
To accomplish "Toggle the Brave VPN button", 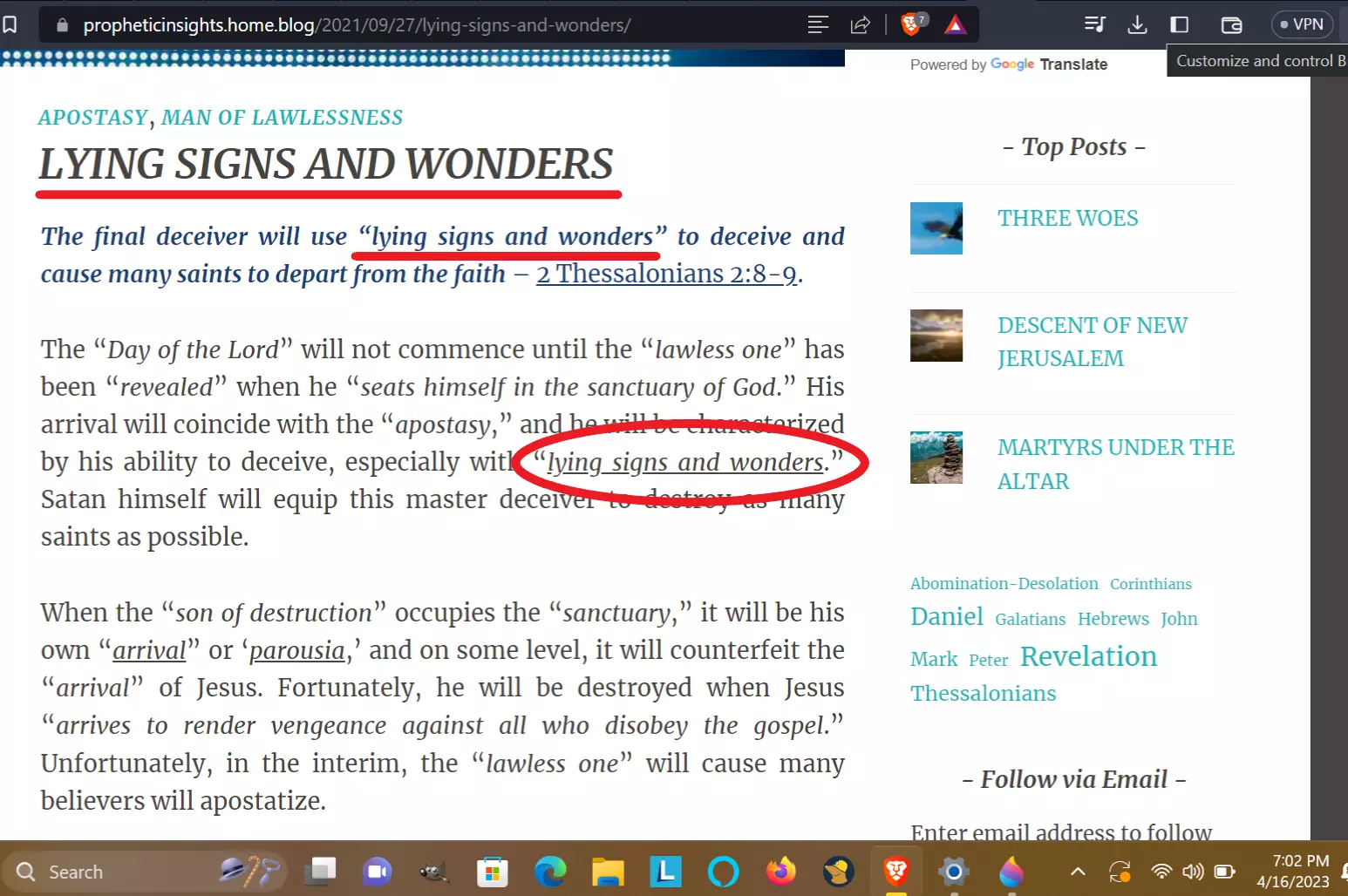I will (1302, 24).
